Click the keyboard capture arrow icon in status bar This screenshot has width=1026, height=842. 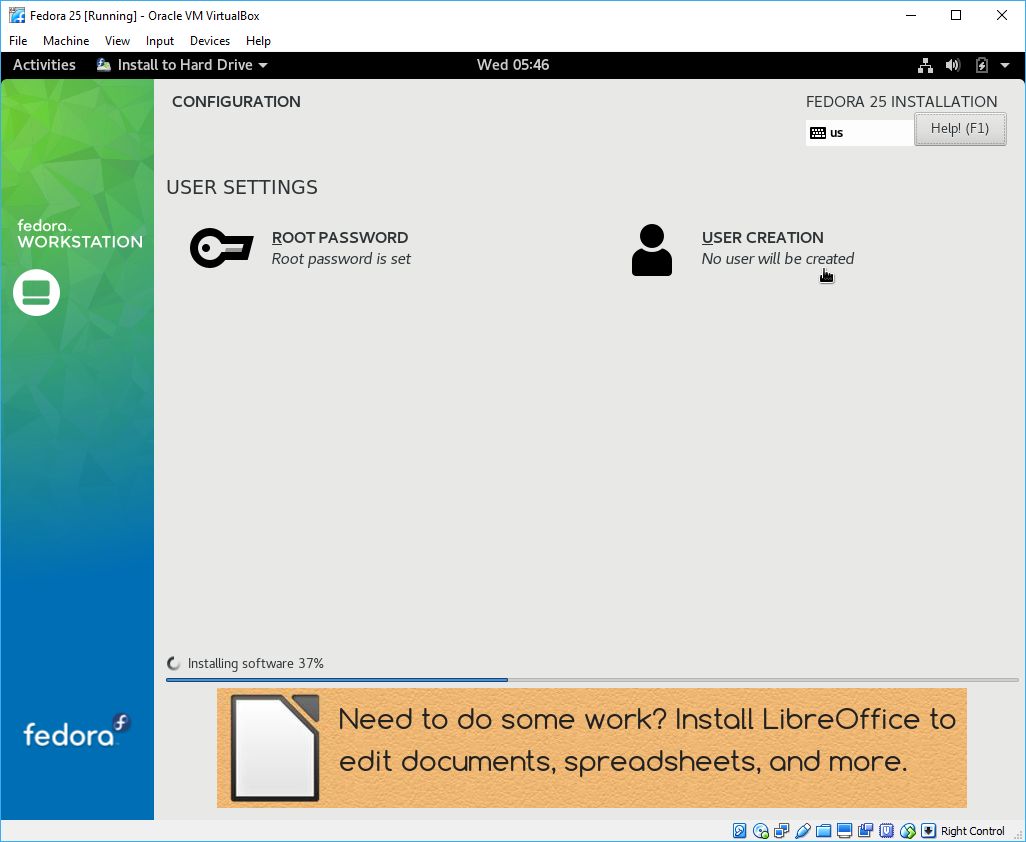coord(929,831)
